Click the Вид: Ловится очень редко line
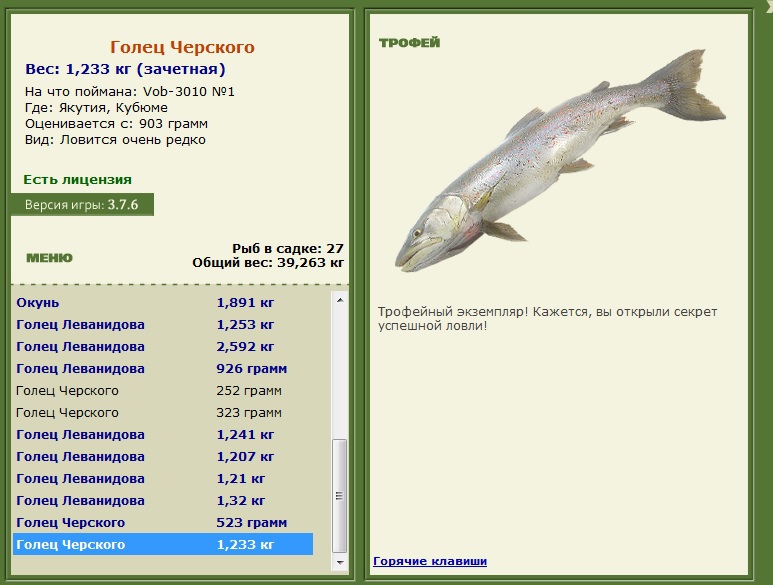This screenshot has height=585, width=773. click(115, 140)
